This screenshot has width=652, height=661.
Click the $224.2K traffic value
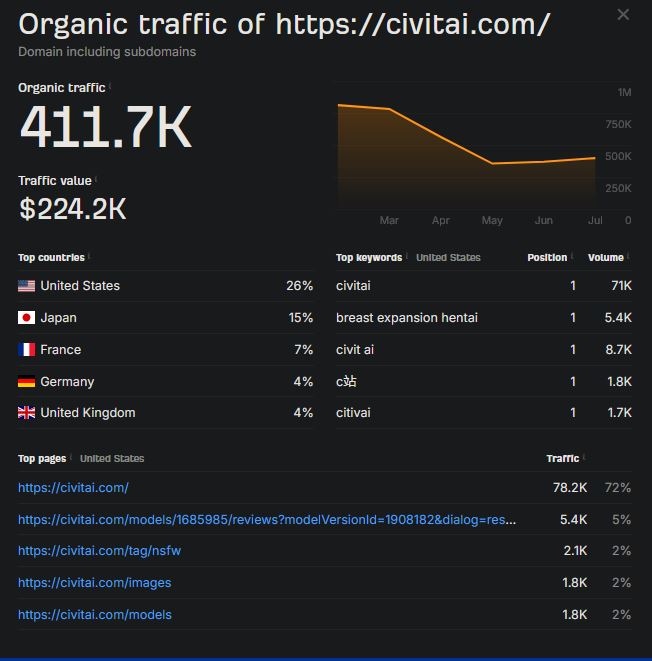pyautogui.click(x=73, y=209)
